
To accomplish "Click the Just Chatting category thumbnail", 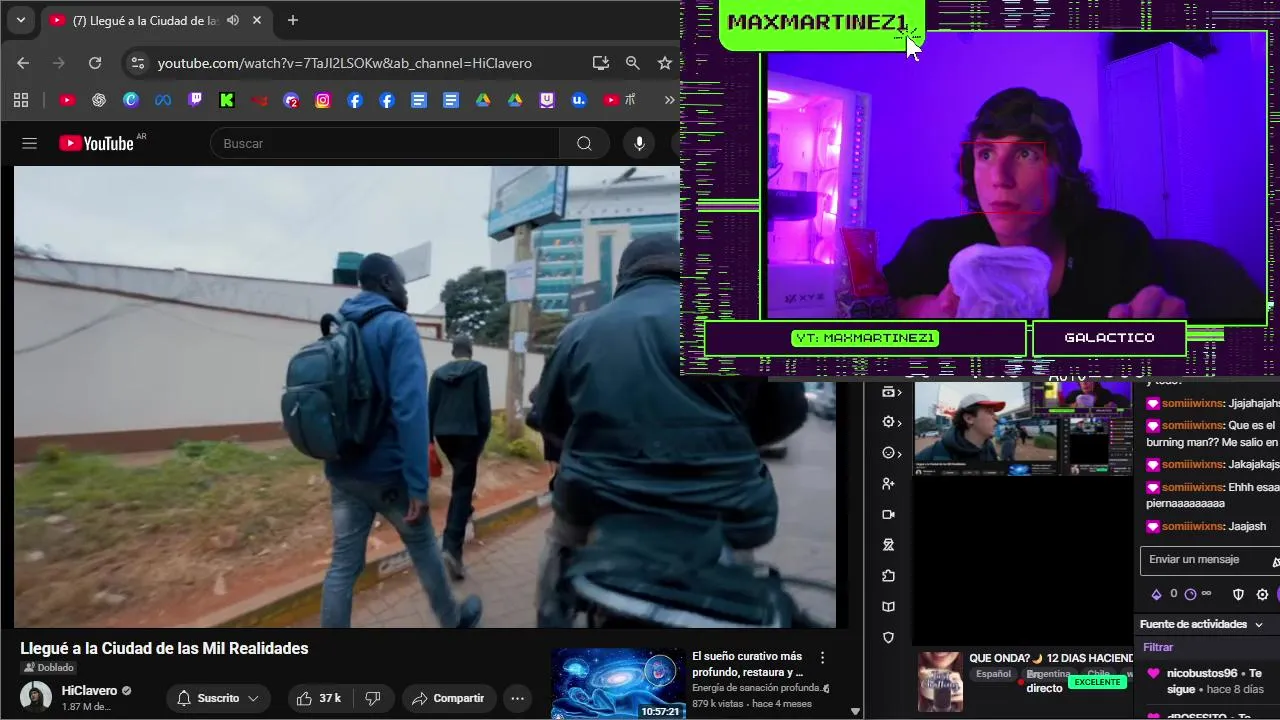I will click(x=940, y=682).
